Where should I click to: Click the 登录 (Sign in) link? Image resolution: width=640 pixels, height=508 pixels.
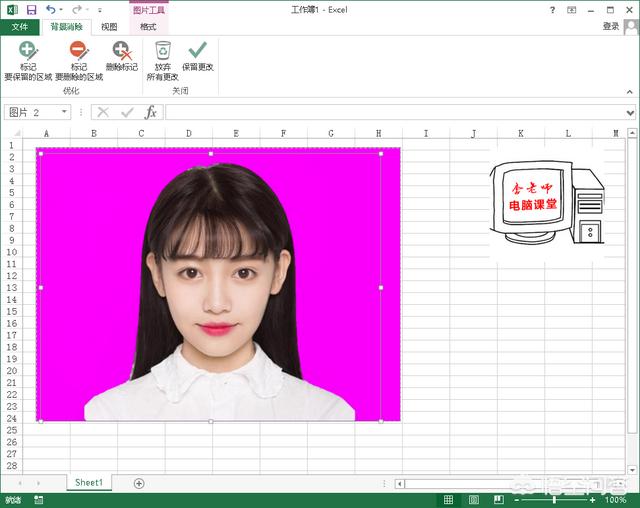(x=611, y=27)
